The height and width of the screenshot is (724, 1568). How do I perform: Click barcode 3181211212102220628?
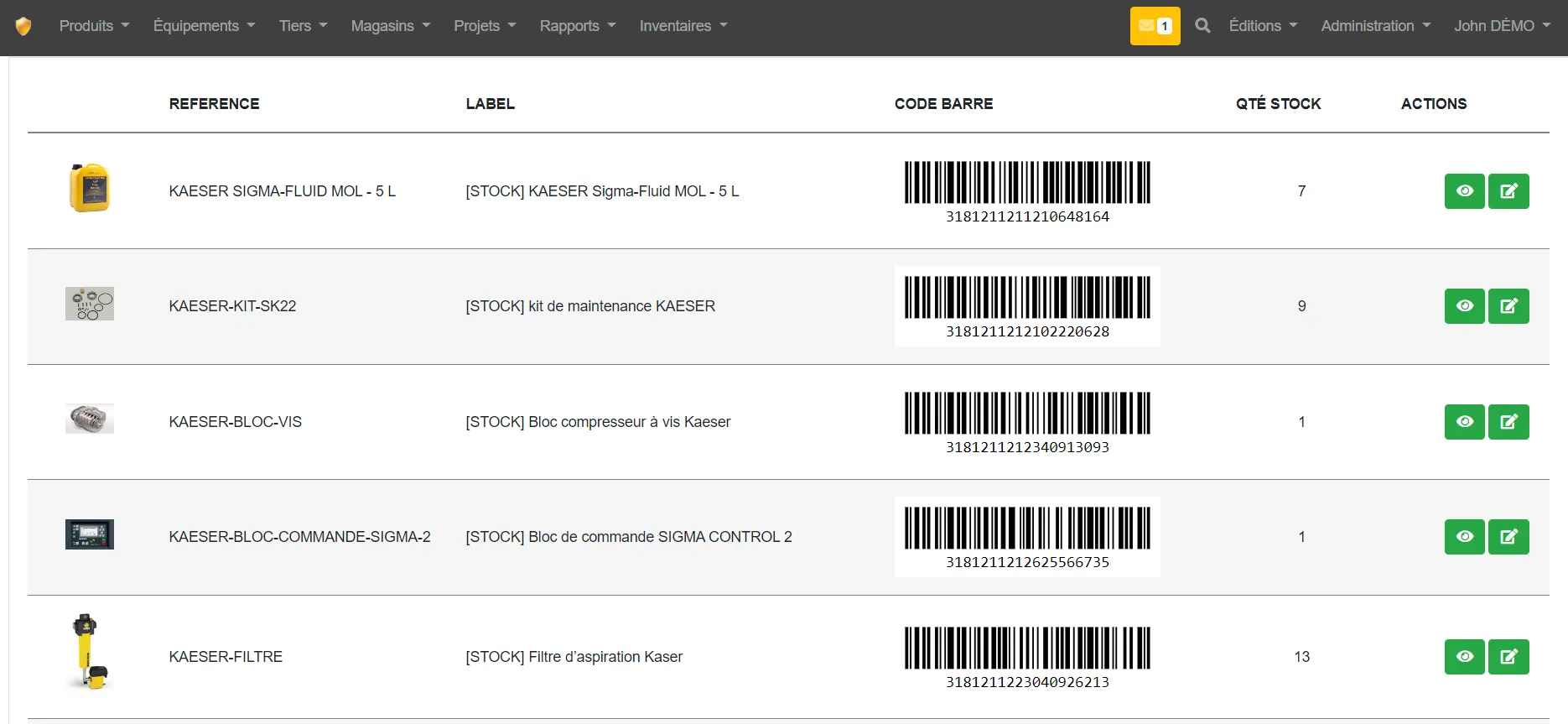(1027, 307)
